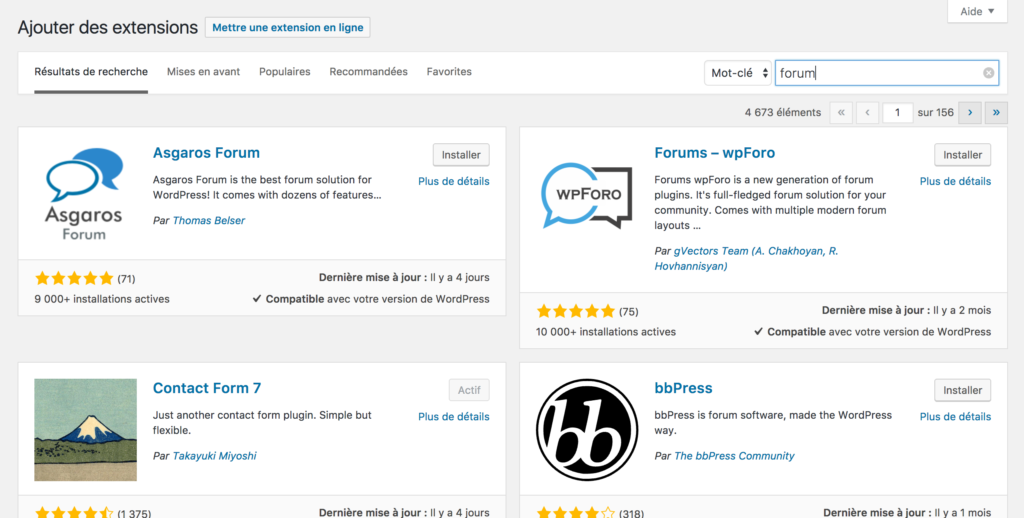Click the current page number field
This screenshot has height=518, width=1024.
click(897, 112)
